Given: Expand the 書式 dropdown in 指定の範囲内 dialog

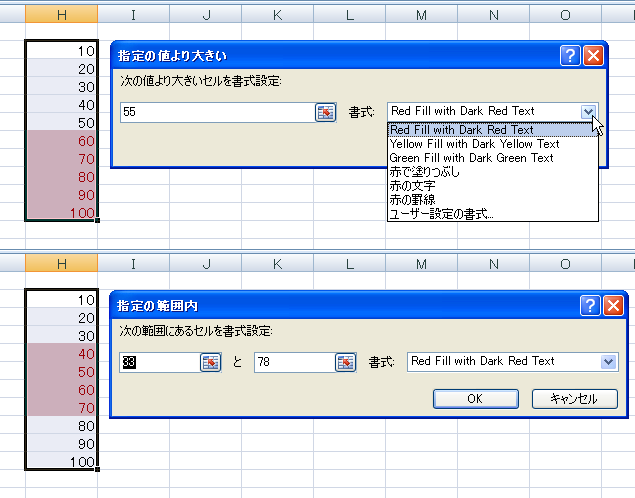Looking at the screenshot, I should point(609,361).
